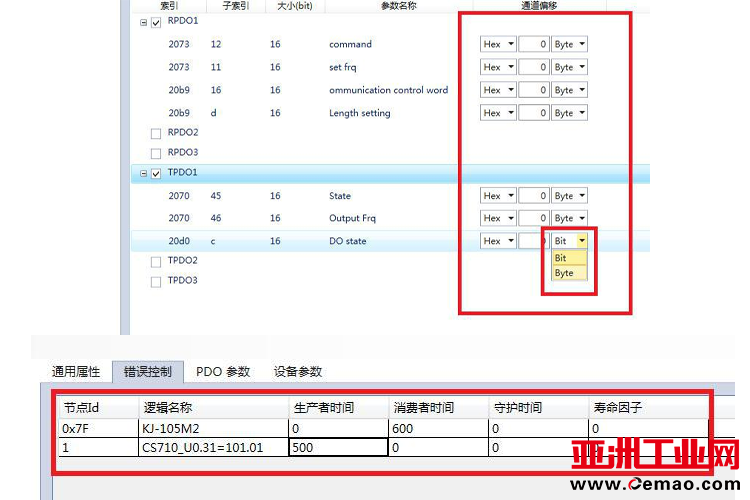Edit offset value for communication control word
The height and width of the screenshot is (500, 750).
coord(533,90)
